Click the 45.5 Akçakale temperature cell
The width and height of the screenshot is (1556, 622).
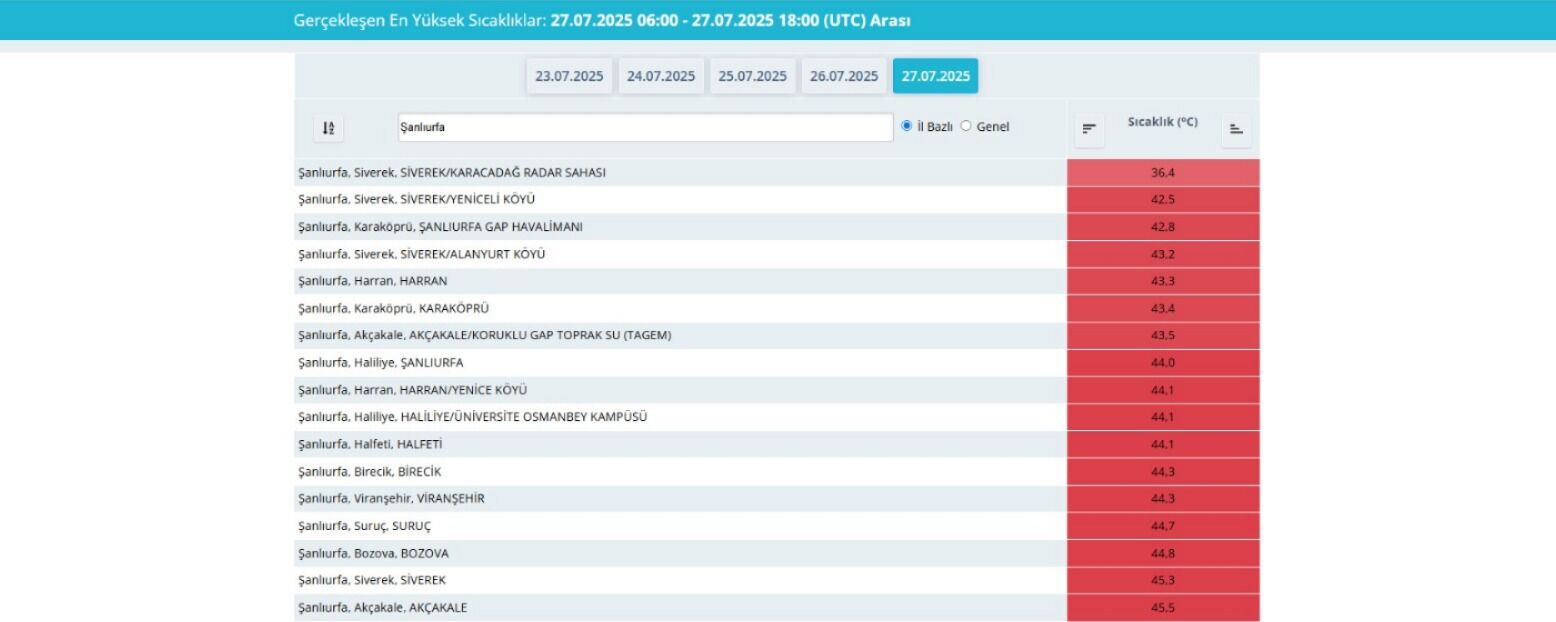coord(1163,607)
